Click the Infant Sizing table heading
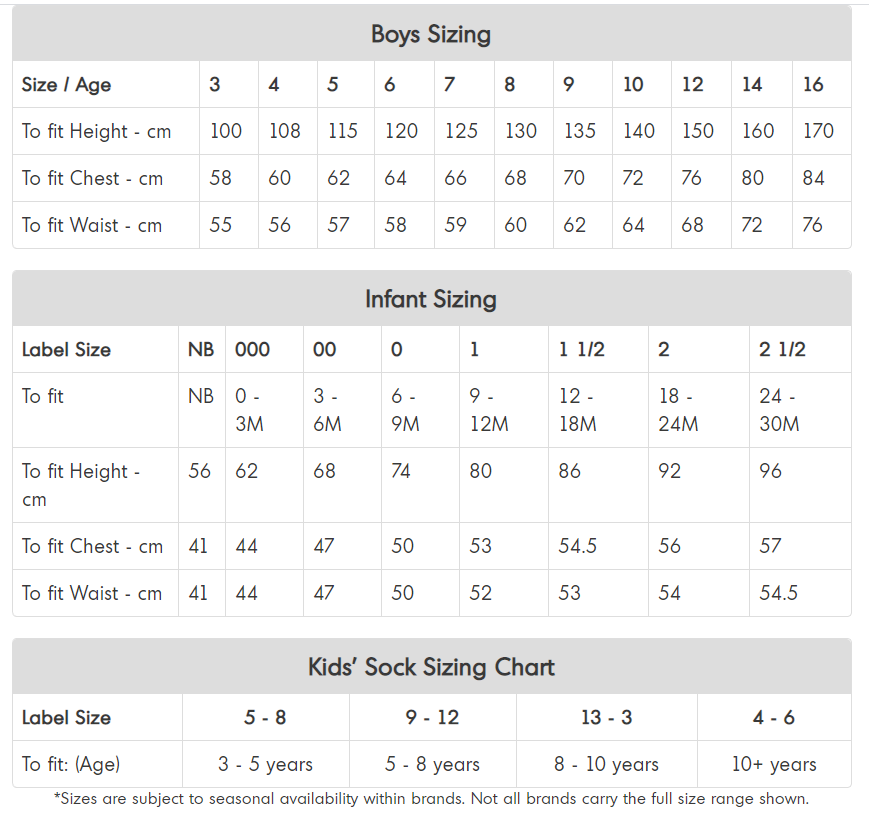869x833 pixels. (431, 299)
